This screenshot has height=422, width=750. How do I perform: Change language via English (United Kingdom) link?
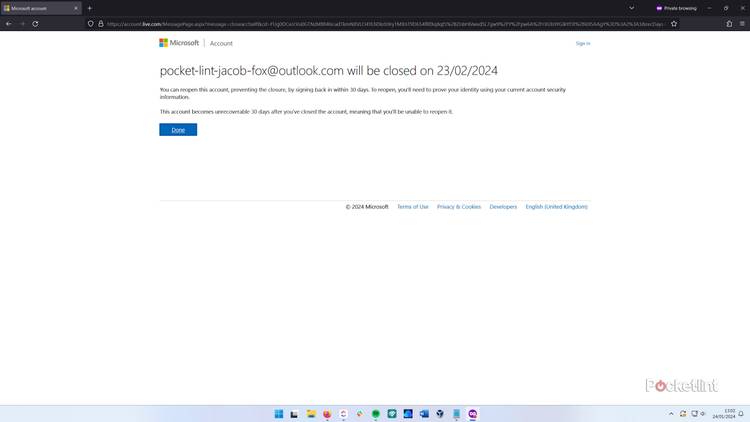click(x=556, y=207)
